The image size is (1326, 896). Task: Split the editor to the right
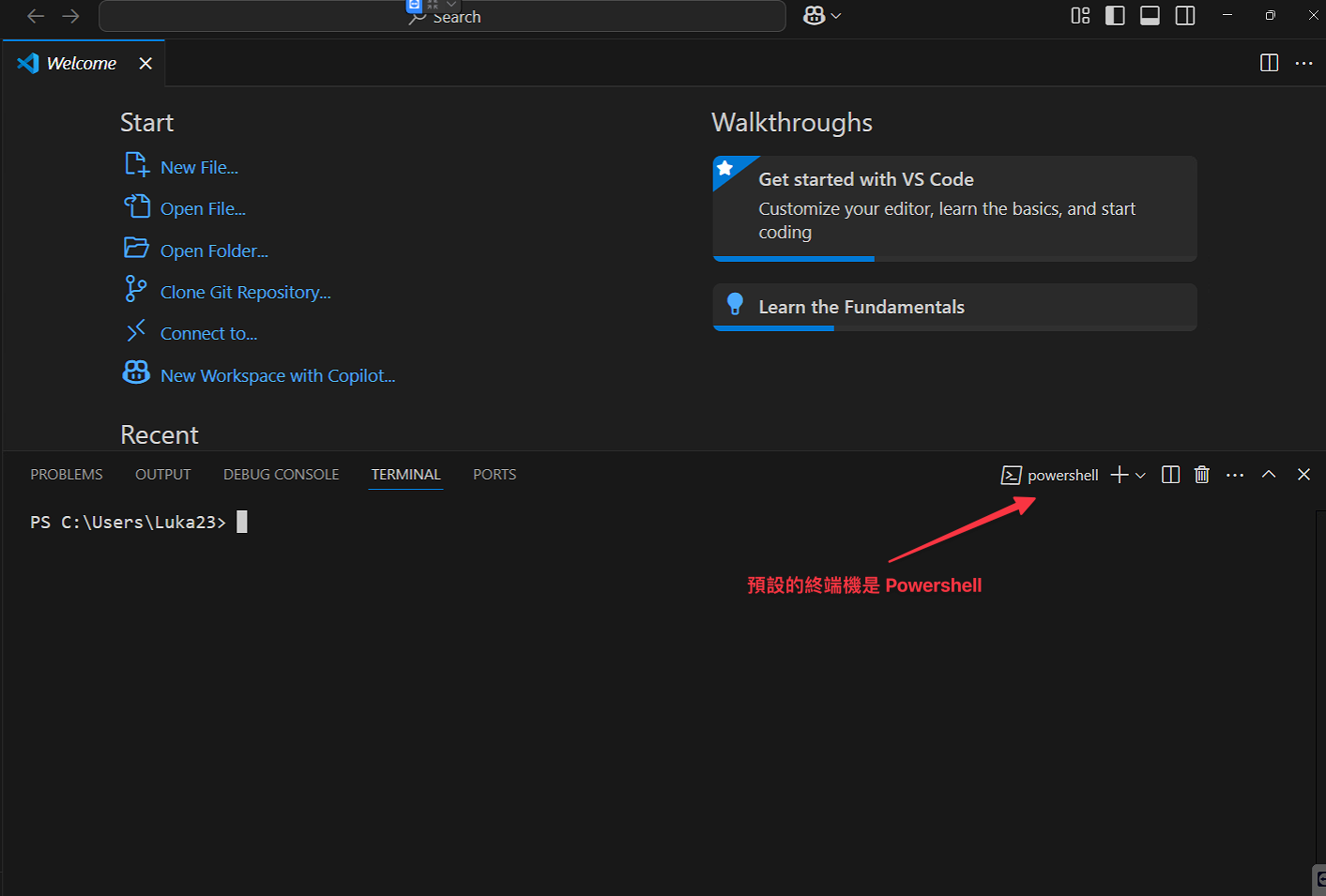coord(1269,63)
